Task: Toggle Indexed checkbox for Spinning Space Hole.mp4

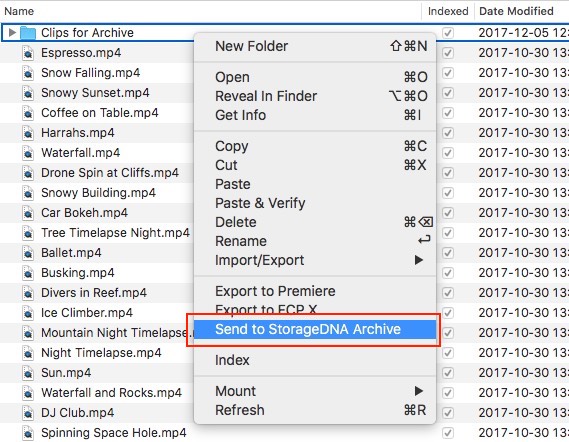Action: tap(448, 433)
